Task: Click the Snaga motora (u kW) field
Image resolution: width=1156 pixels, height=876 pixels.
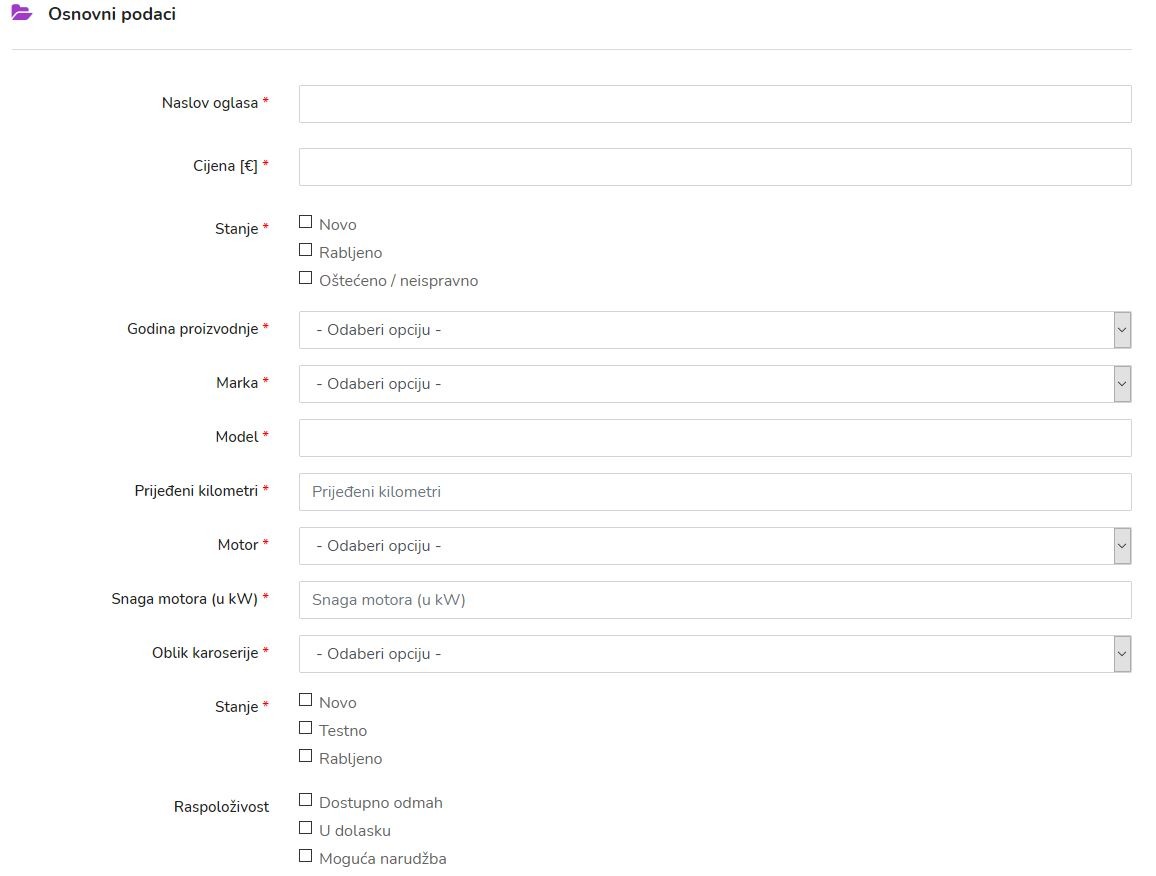Action: (714, 600)
